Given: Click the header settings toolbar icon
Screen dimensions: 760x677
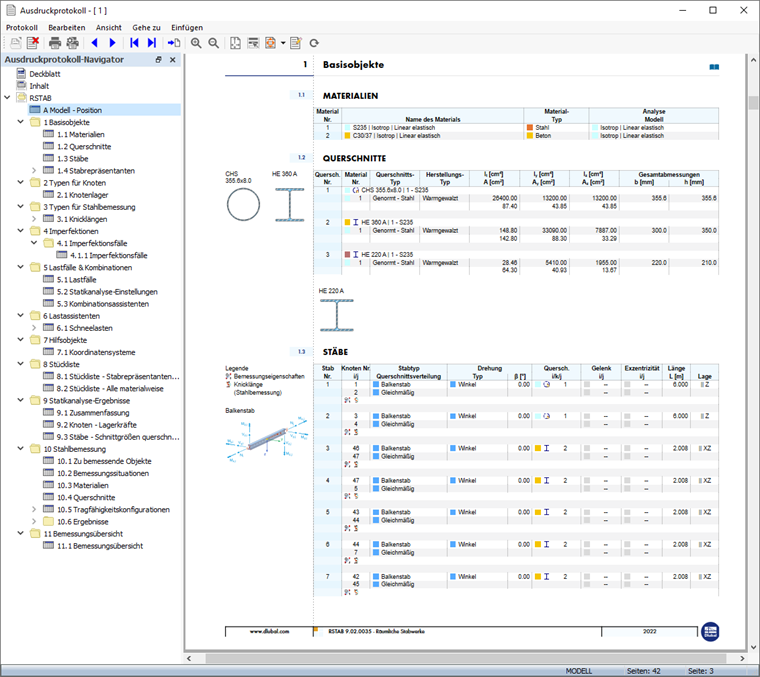Looking at the screenshot, I should tap(253, 43).
